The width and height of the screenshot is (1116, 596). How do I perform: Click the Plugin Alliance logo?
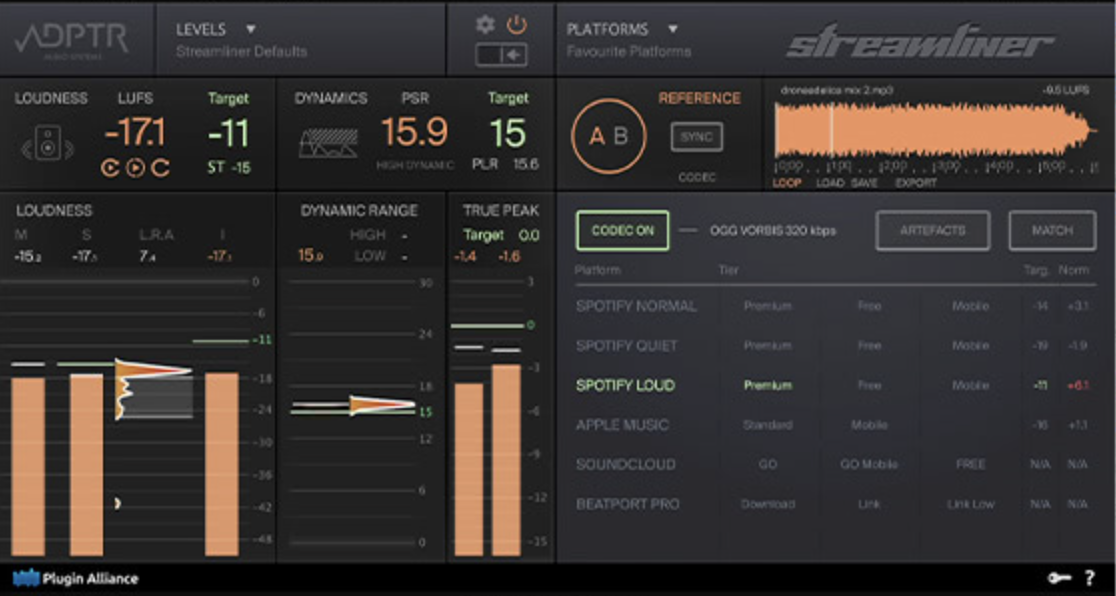coord(75,578)
